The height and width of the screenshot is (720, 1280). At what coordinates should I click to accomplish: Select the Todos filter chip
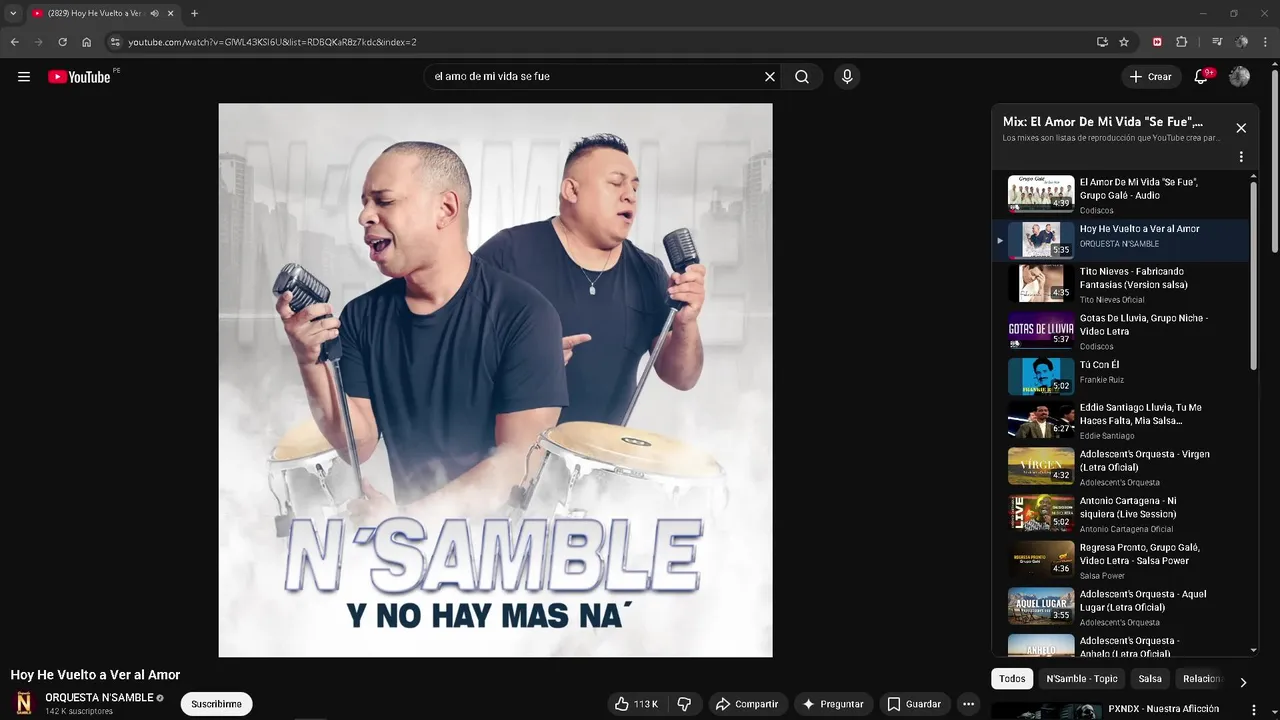pos(1012,679)
